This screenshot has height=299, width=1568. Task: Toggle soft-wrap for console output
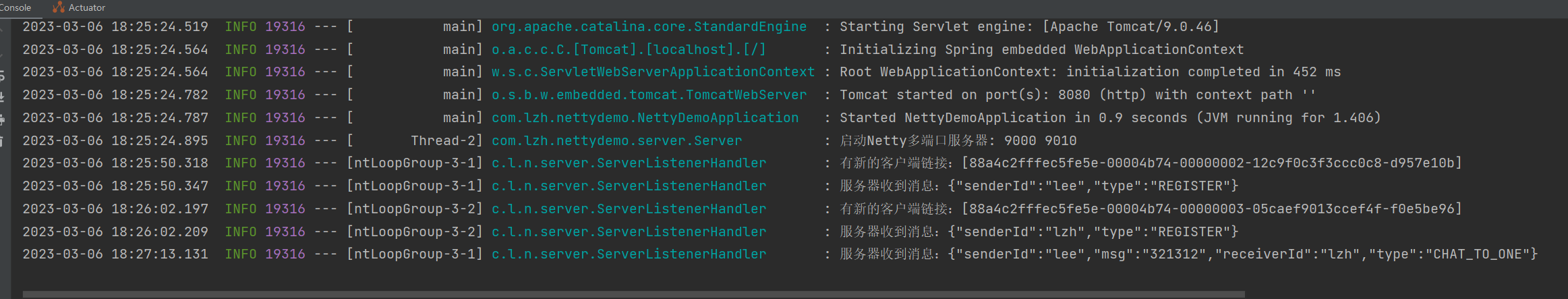pyautogui.click(x=3, y=74)
